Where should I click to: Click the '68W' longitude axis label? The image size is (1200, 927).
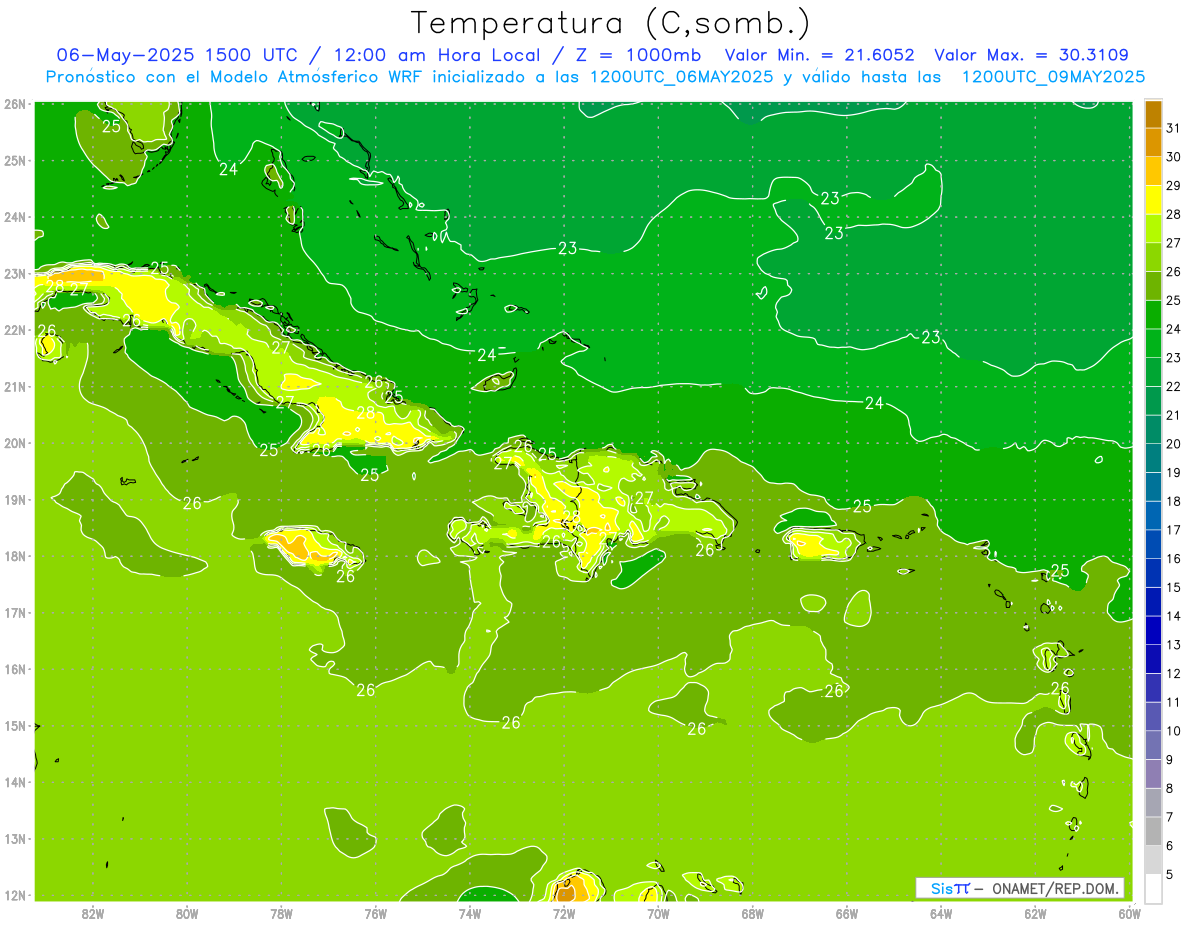pos(753,913)
